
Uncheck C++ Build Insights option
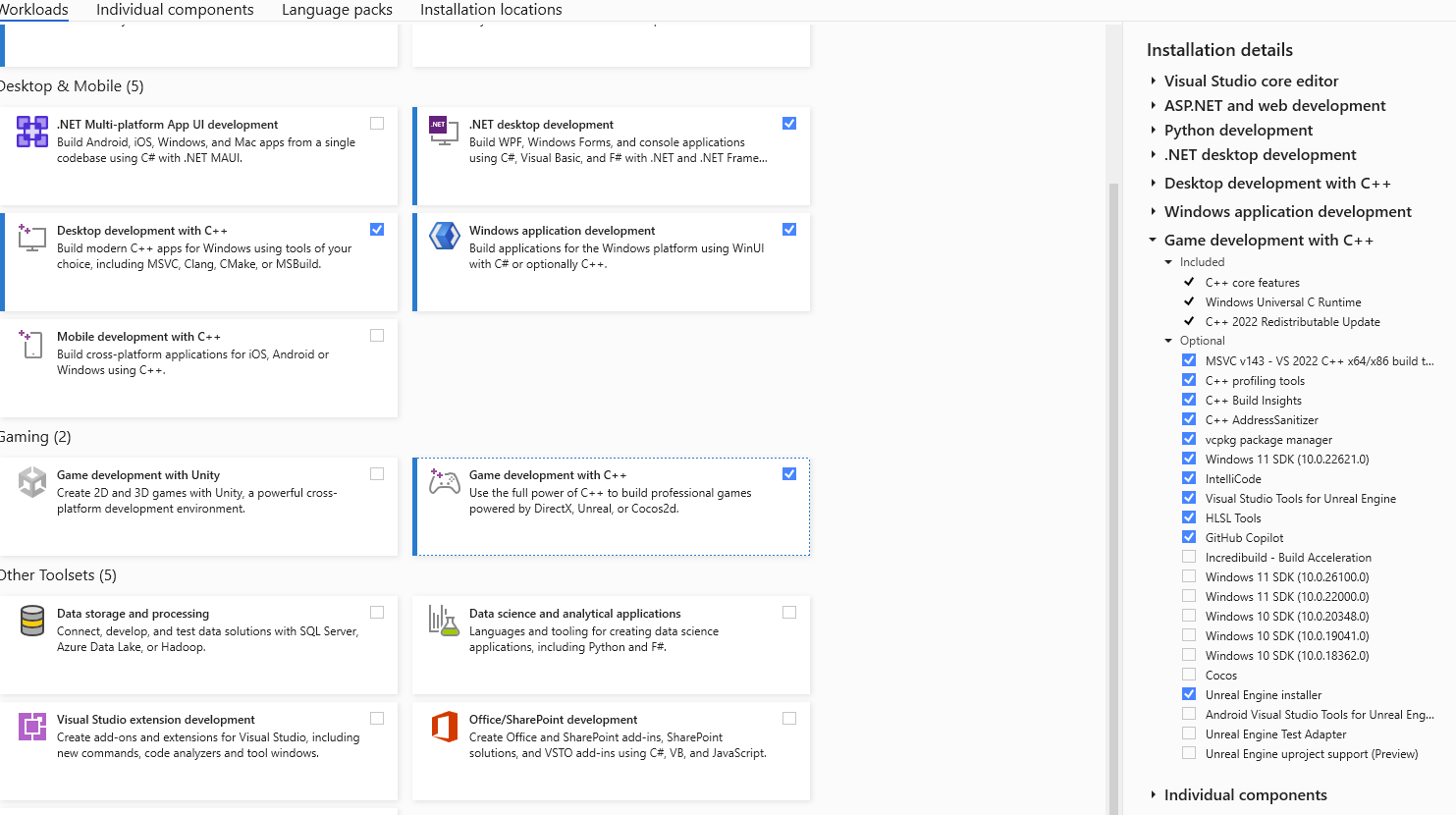click(1189, 400)
